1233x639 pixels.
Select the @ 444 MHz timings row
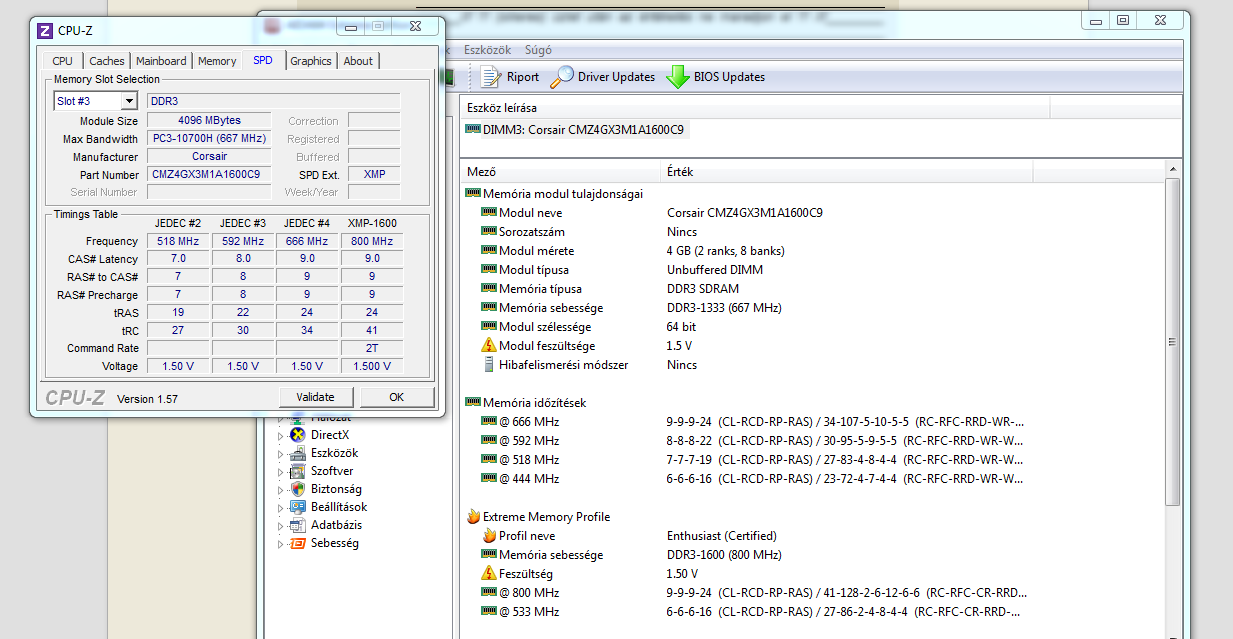tap(812, 479)
